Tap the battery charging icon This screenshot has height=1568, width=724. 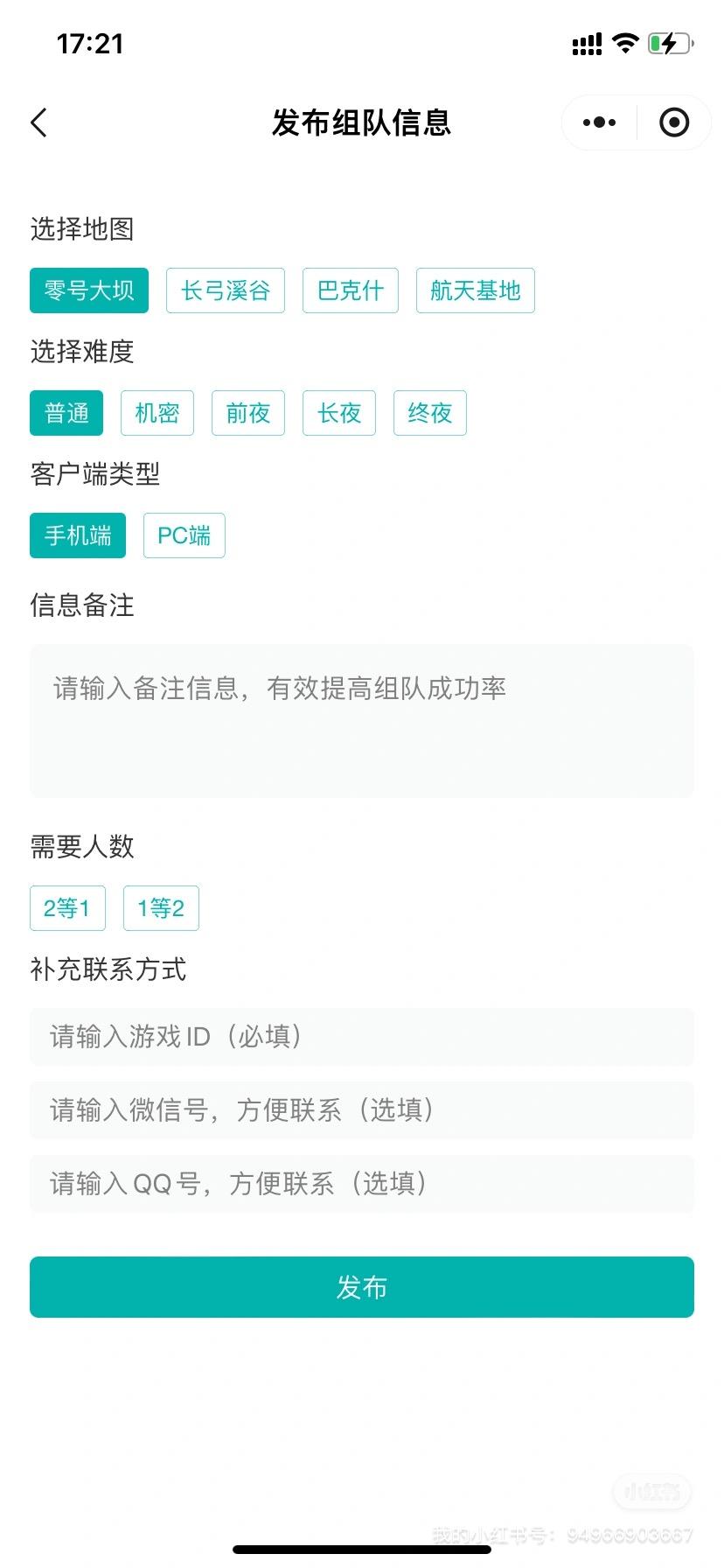click(x=671, y=43)
